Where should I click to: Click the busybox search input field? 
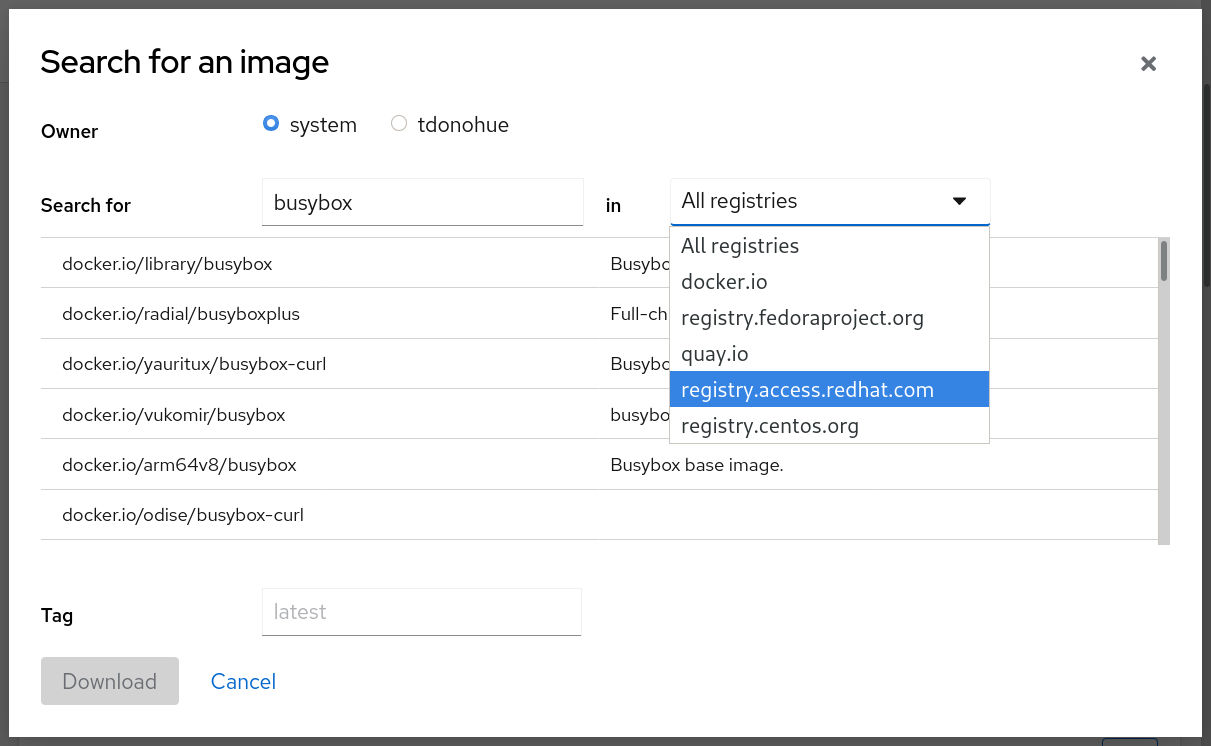coord(422,202)
